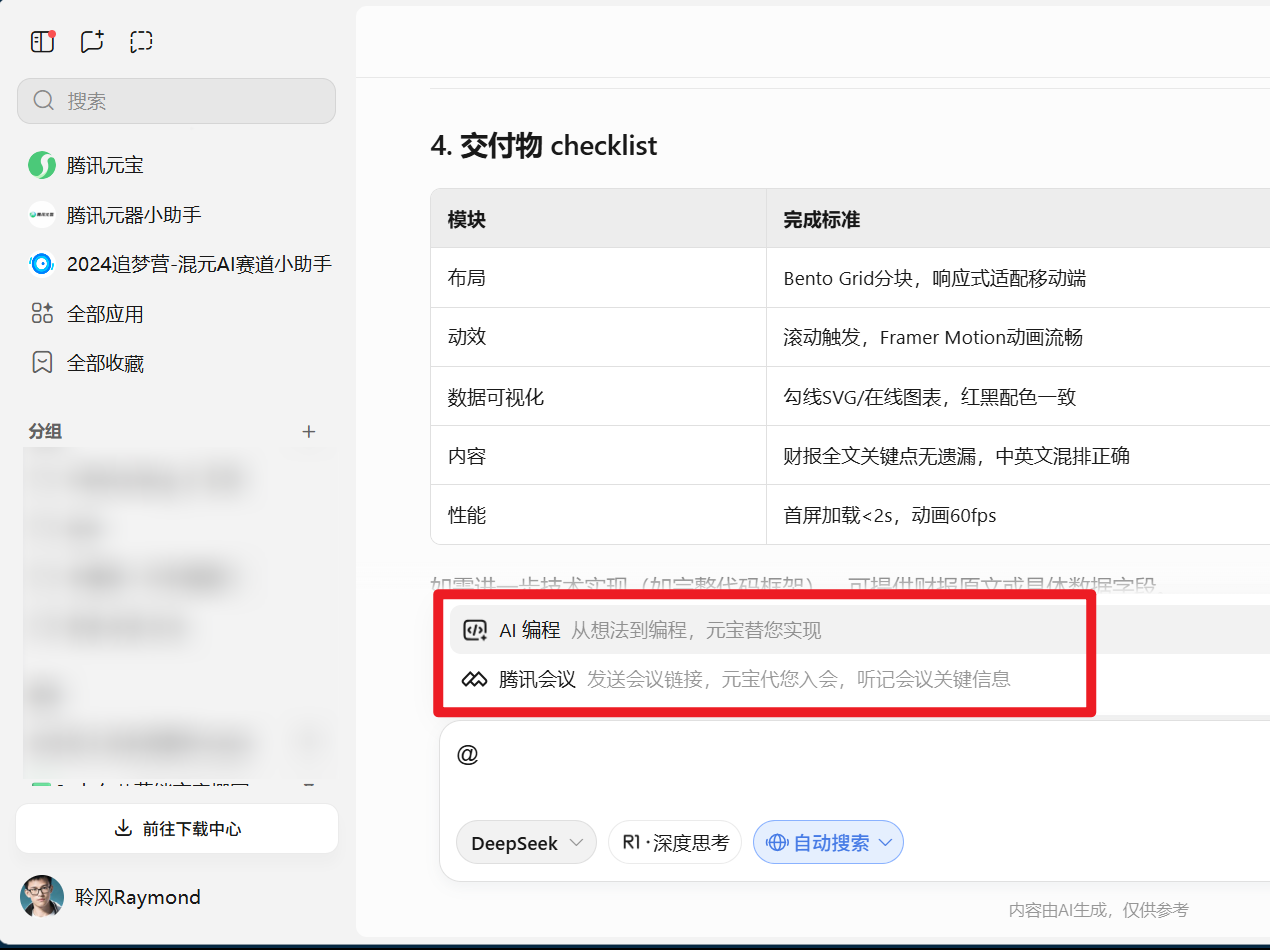Go to the 前往下载中心 download center
Screen dimensions: 1270x950
coord(177,828)
